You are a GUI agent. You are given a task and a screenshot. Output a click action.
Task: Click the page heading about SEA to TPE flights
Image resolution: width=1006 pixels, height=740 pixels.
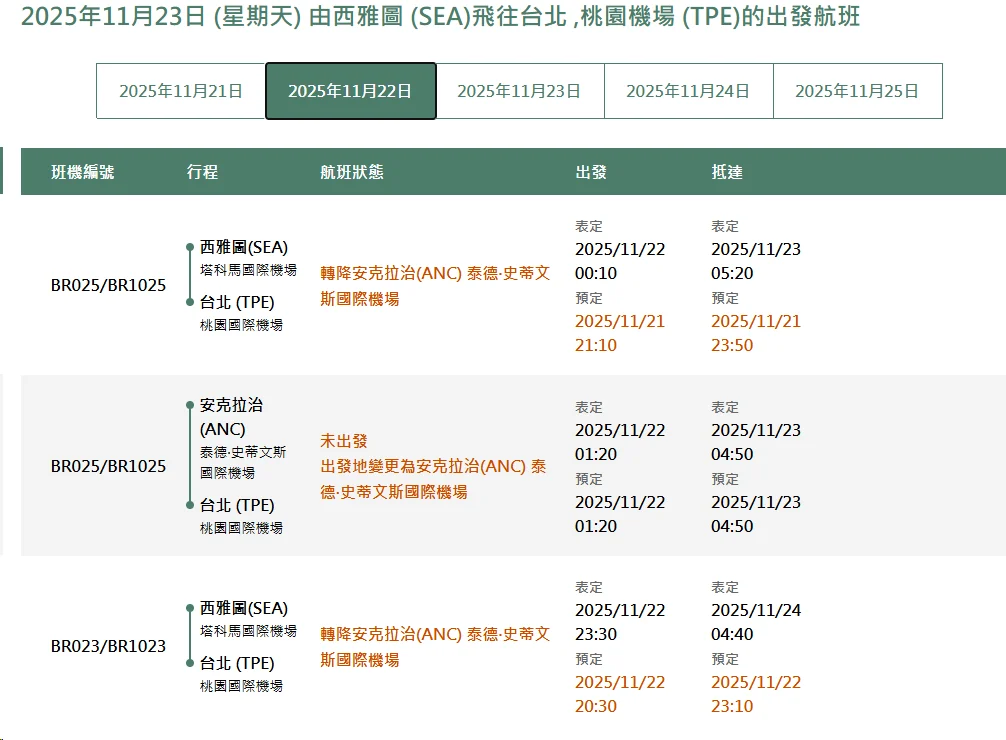point(440,16)
